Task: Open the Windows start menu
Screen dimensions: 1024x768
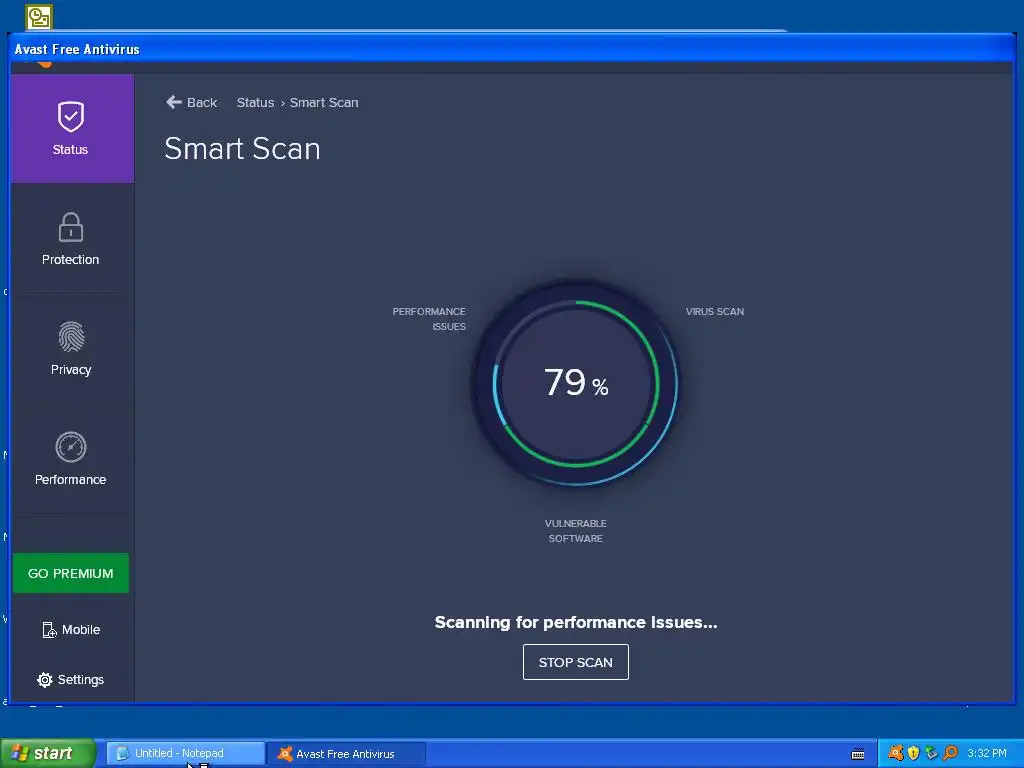Action: [x=46, y=753]
